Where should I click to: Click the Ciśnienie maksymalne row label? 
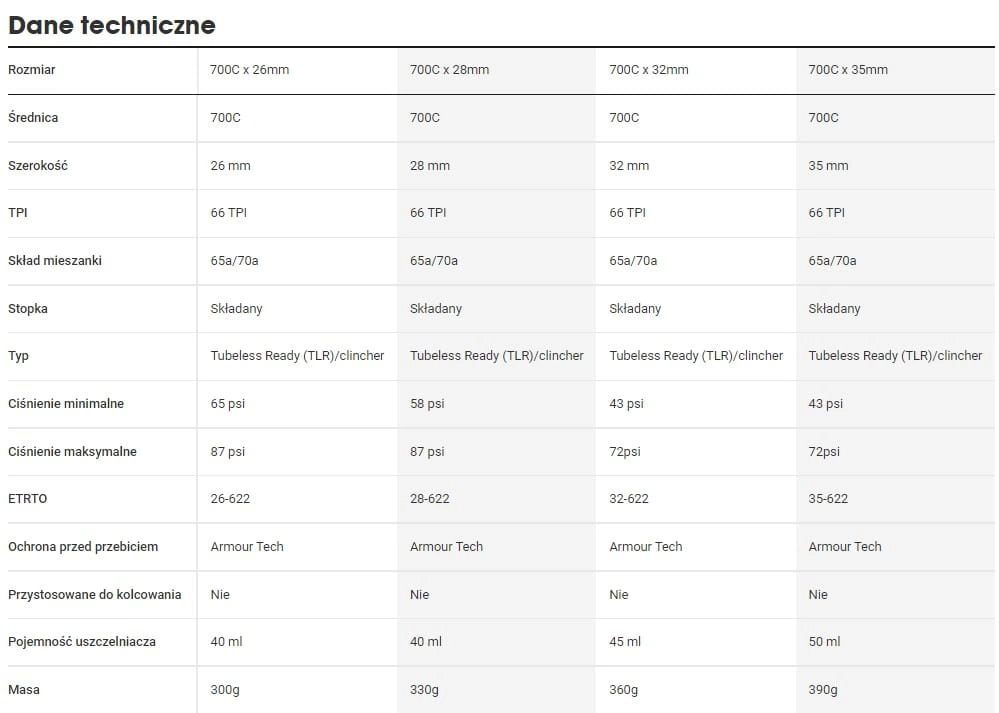click(72, 451)
